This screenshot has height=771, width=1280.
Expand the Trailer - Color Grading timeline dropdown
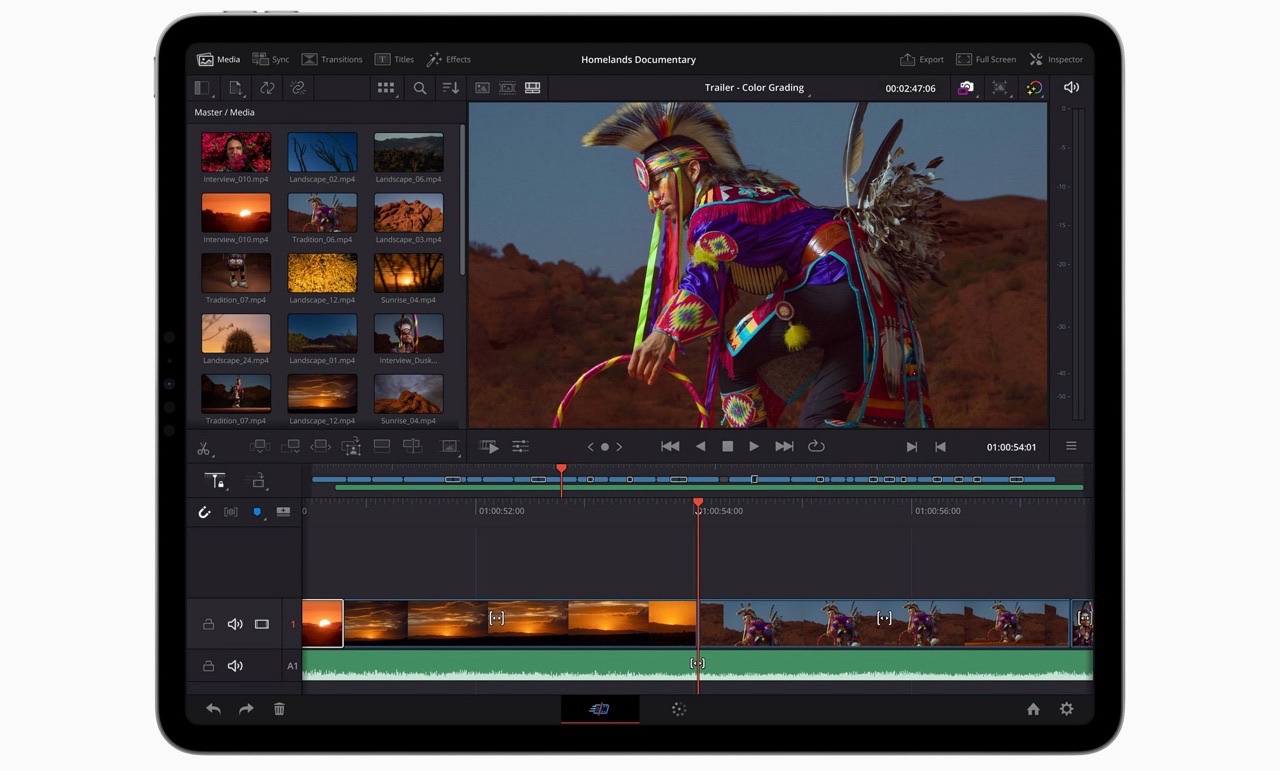point(755,88)
